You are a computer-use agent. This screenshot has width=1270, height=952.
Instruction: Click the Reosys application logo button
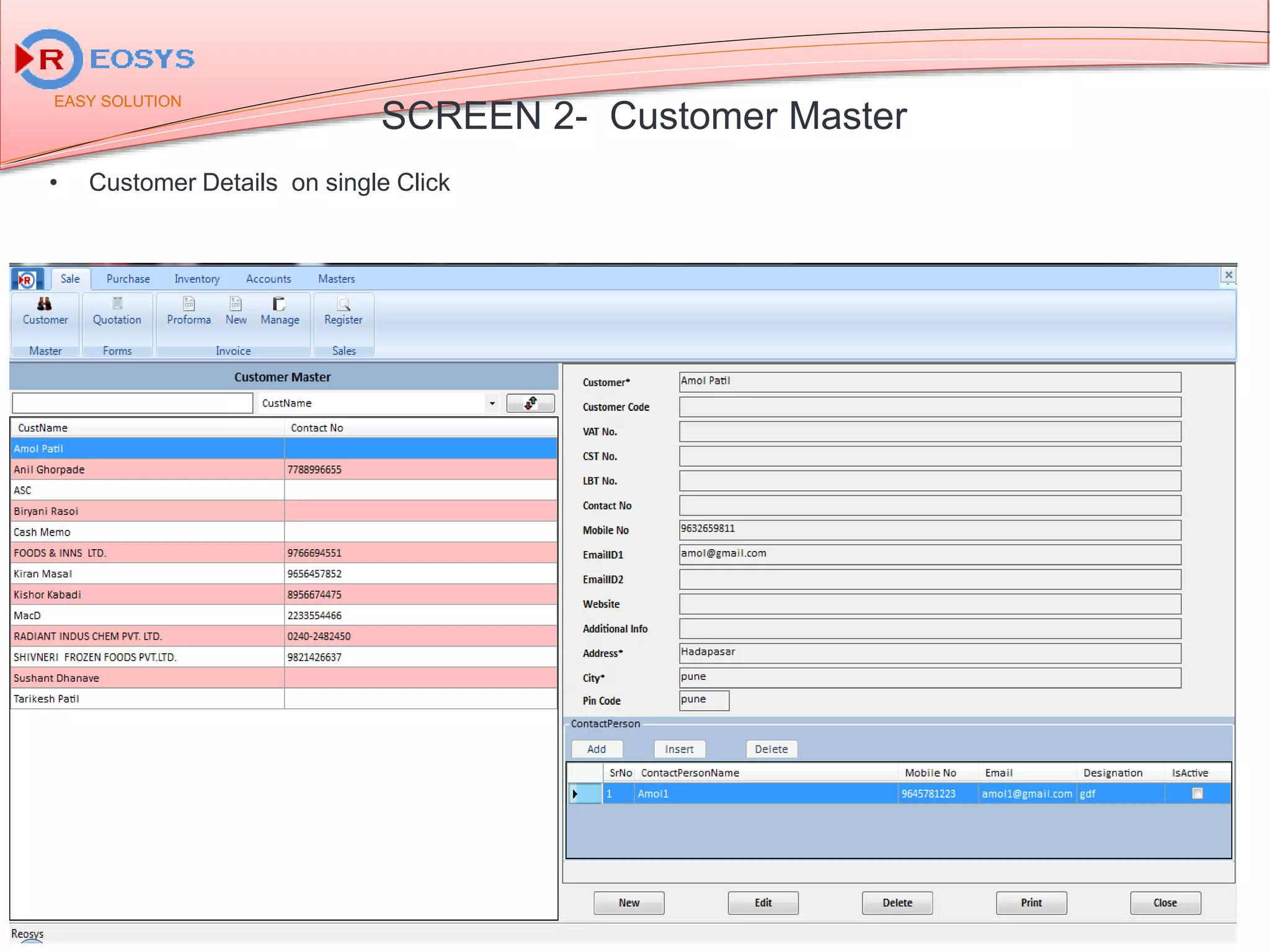point(27,280)
